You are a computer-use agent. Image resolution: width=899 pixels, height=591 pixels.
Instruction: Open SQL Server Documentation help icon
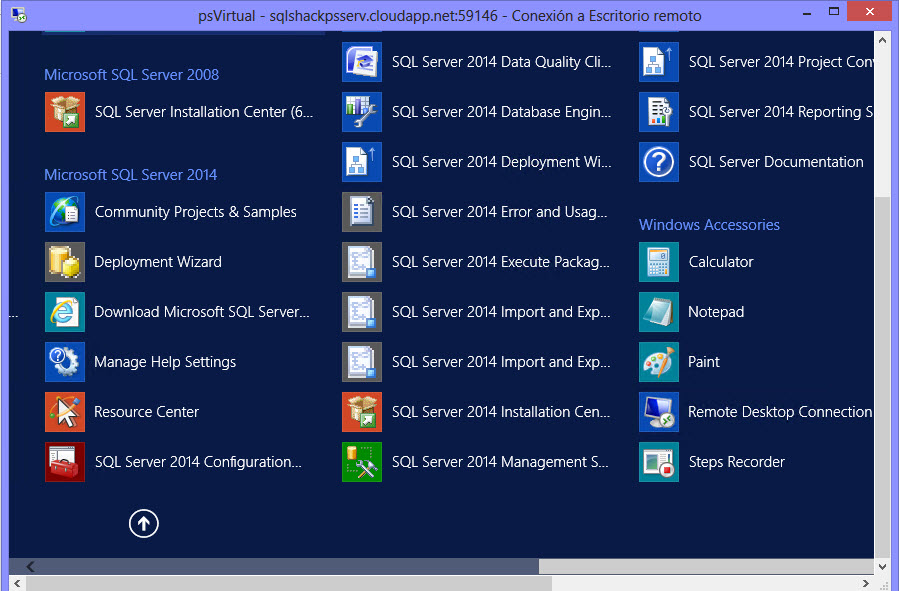pyautogui.click(x=659, y=162)
